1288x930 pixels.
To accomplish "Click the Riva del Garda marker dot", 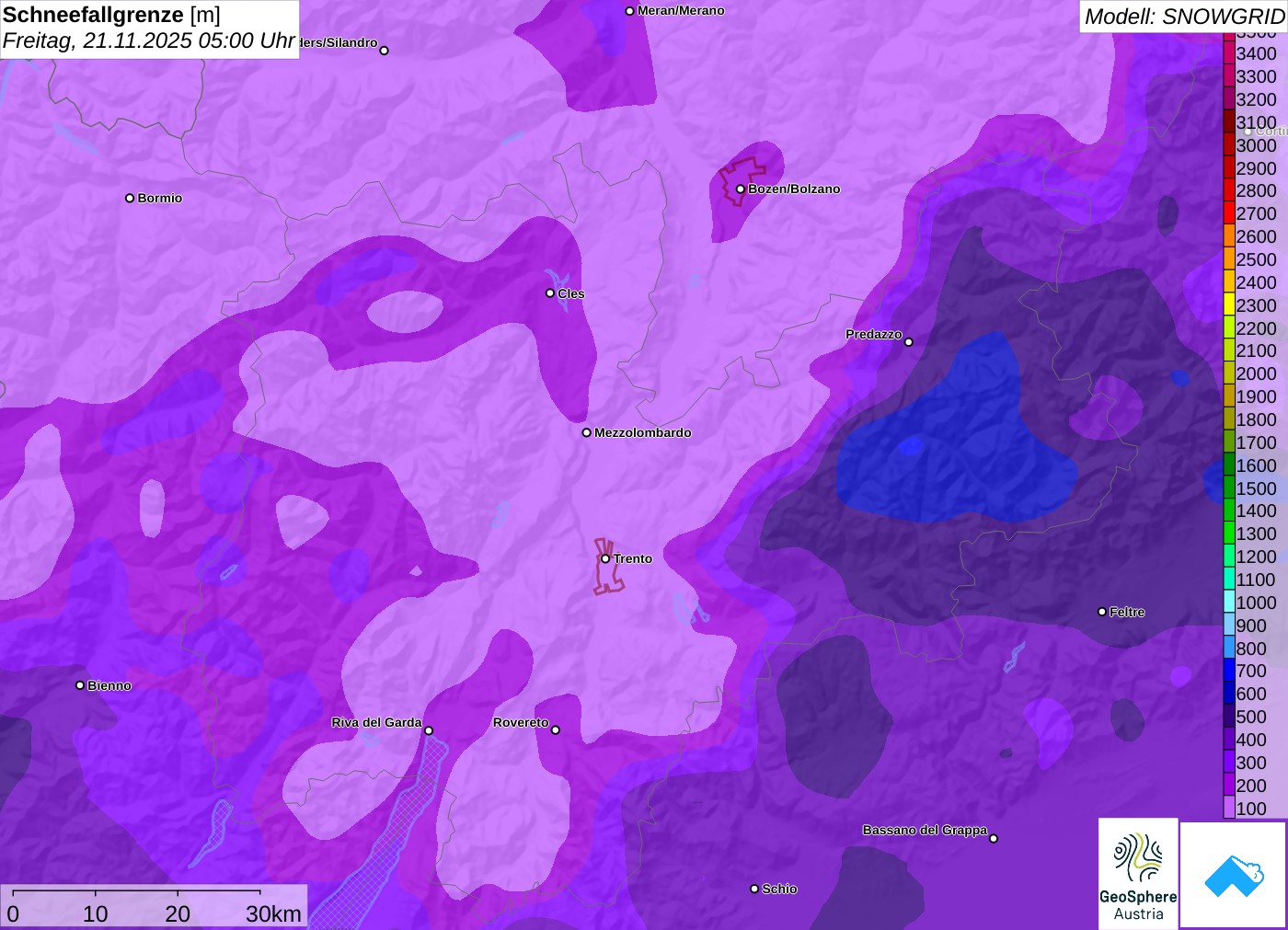I will point(429,730).
